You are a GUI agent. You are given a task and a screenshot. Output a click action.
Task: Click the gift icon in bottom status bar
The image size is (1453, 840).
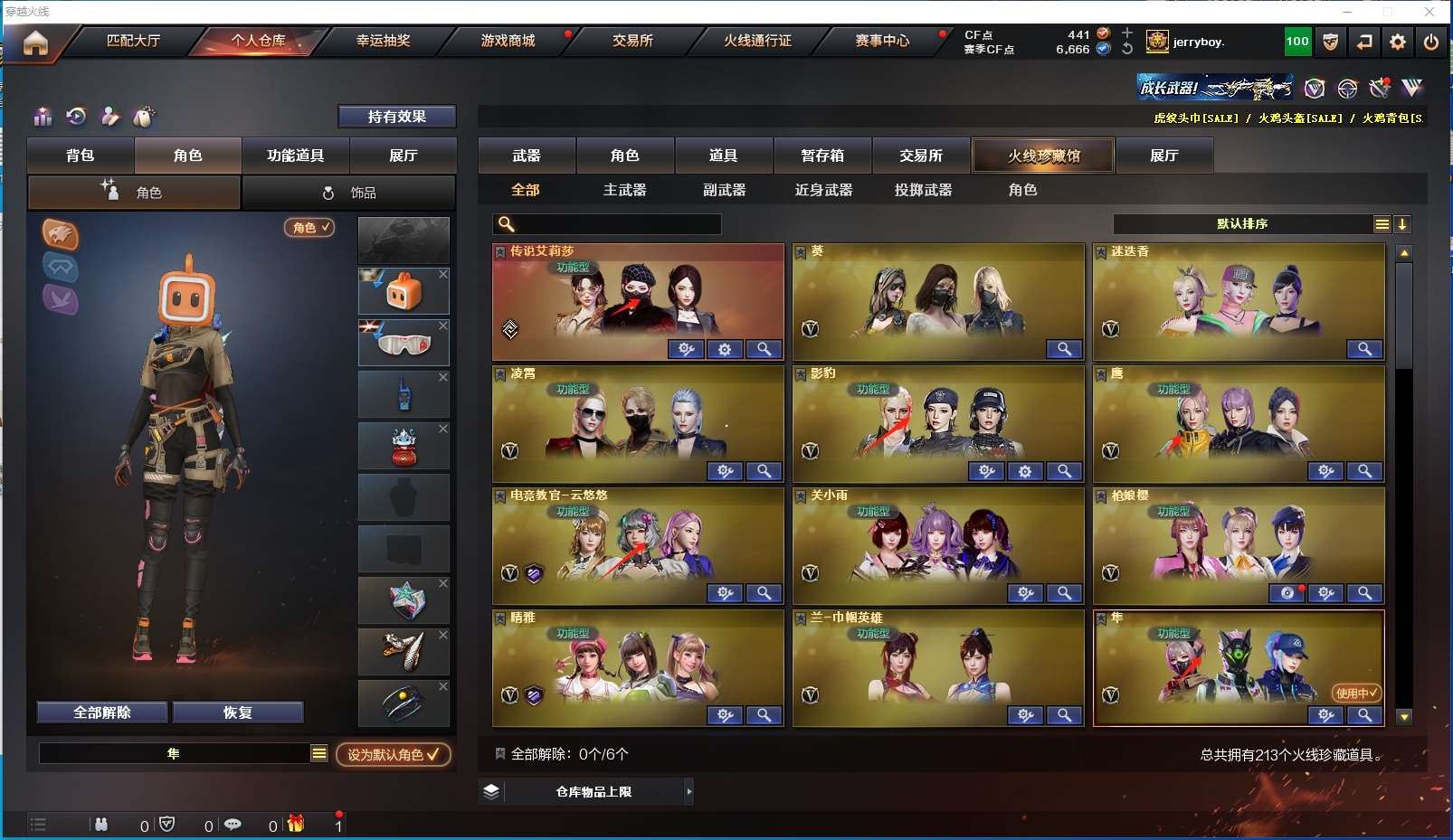pos(295,824)
